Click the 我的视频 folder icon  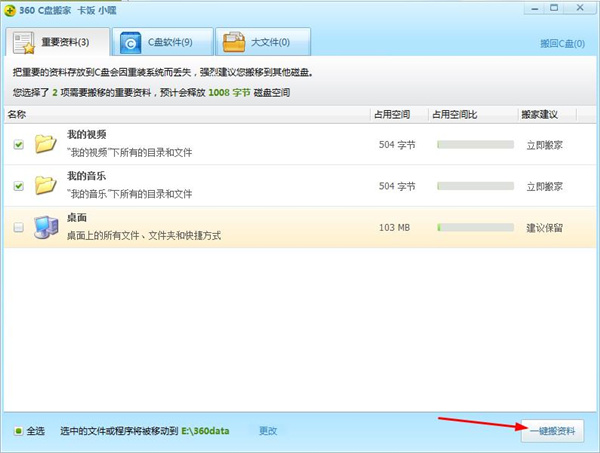click(45, 144)
